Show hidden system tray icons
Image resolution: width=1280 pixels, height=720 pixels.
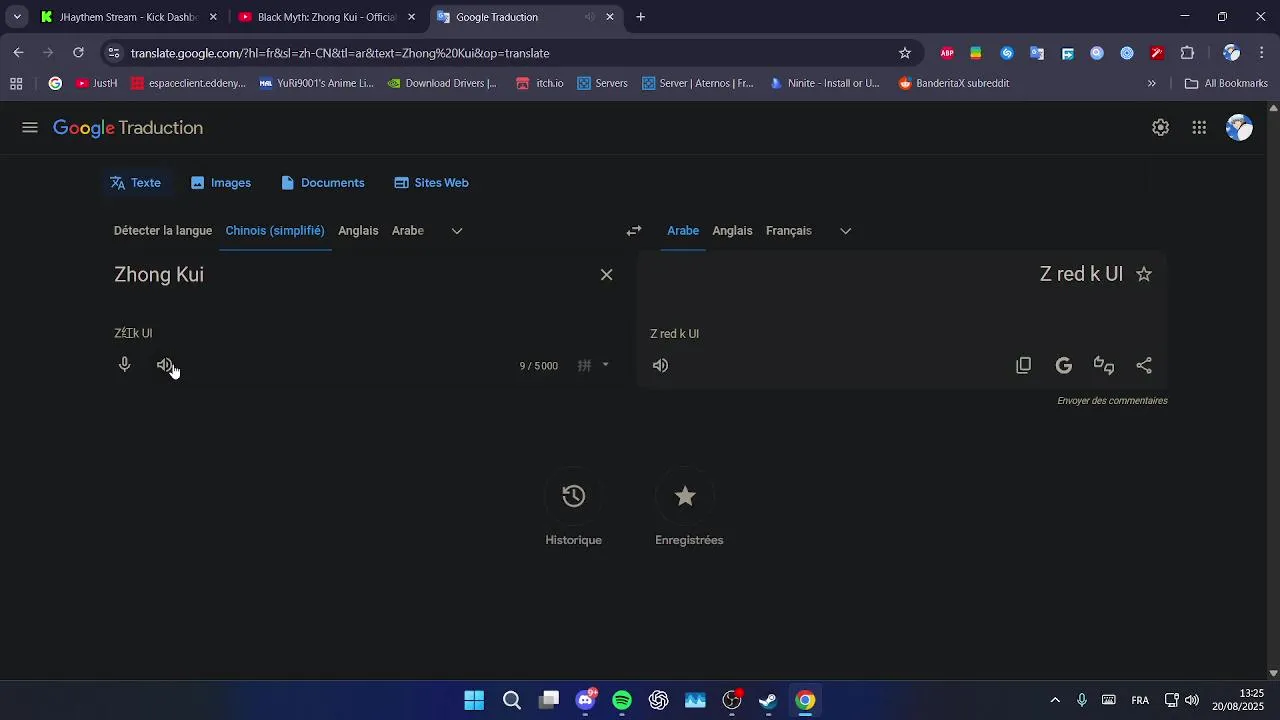pyautogui.click(x=1054, y=700)
